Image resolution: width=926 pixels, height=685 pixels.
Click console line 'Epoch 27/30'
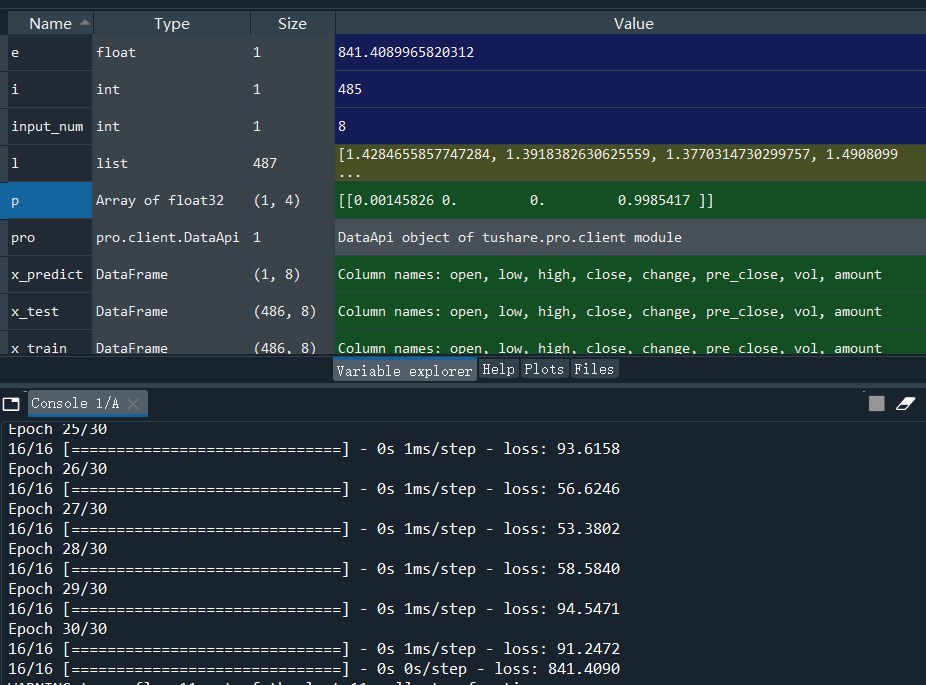(x=58, y=509)
